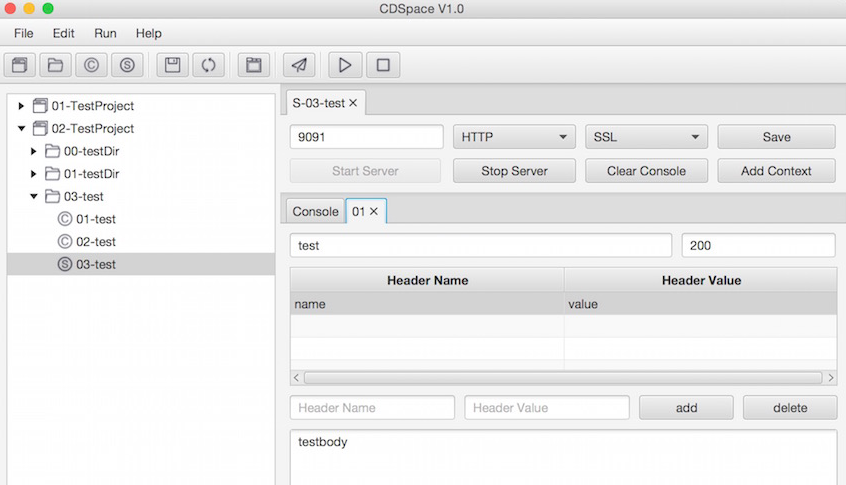Click the clapperboard-style toolbar icon
Image resolution: width=846 pixels, height=485 pixels.
[x=254, y=65]
